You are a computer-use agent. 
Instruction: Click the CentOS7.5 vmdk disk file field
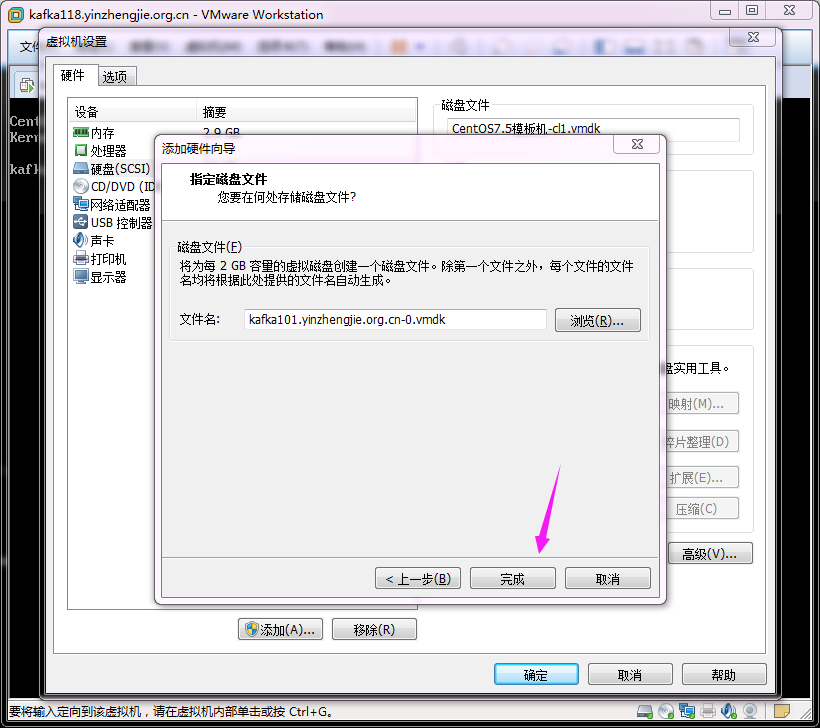[593, 129]
